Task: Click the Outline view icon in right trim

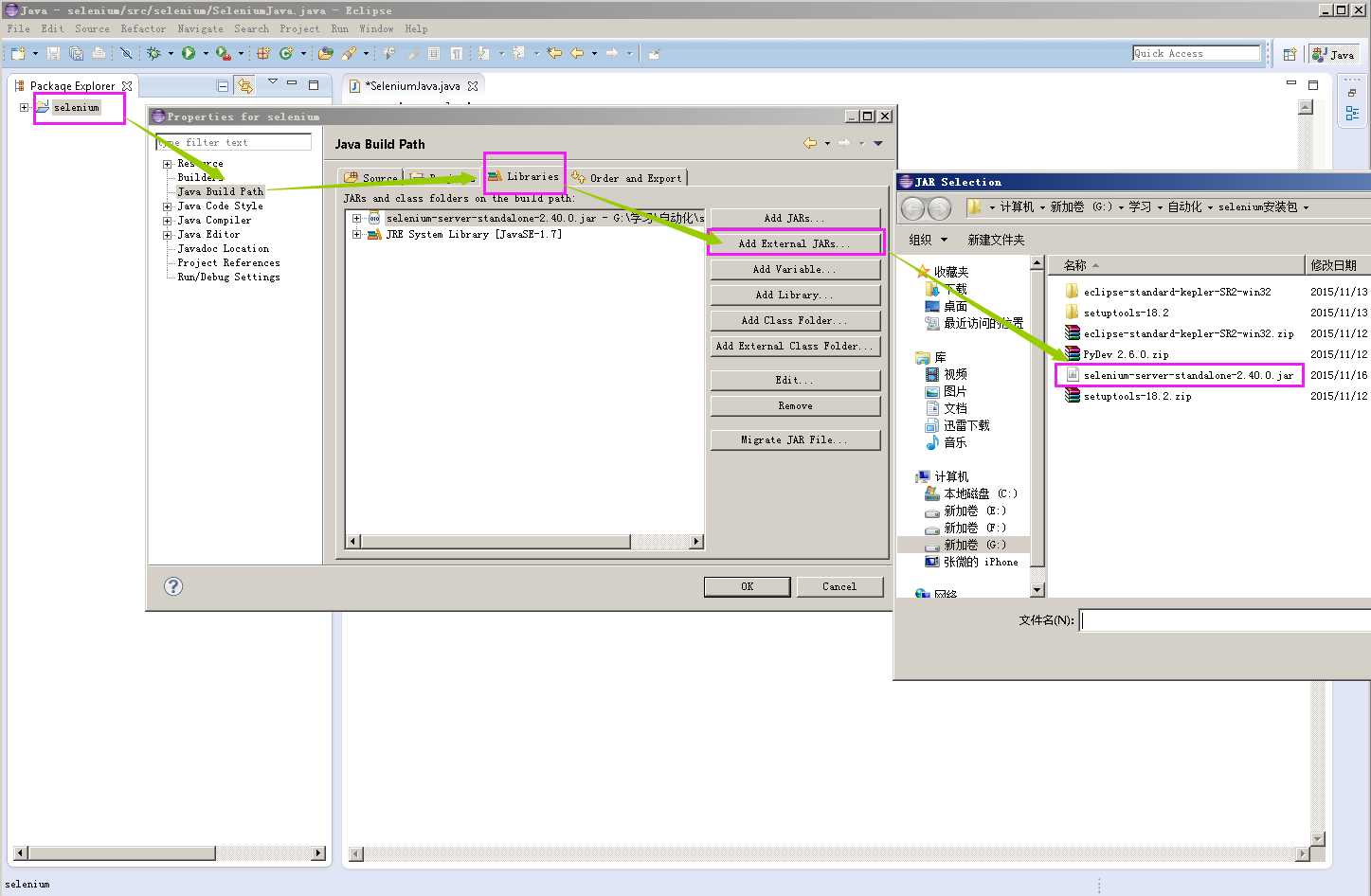Action: pyautogui.click(x=1352, y=114)
